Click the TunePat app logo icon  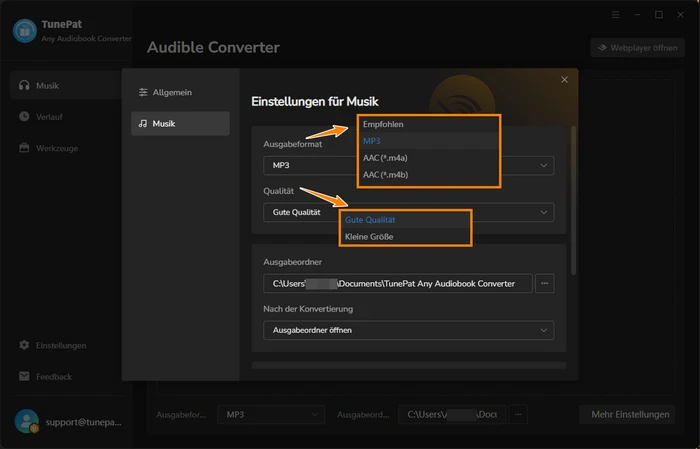pos(25,31)
